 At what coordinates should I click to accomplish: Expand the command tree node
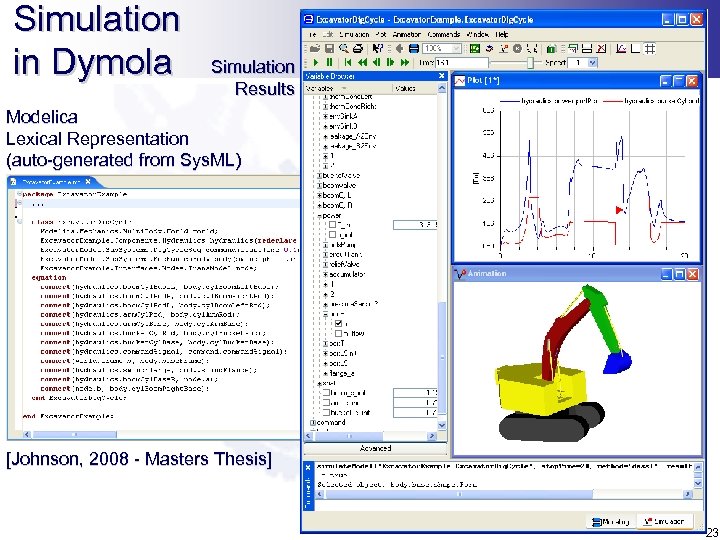(x=313, y=422)
